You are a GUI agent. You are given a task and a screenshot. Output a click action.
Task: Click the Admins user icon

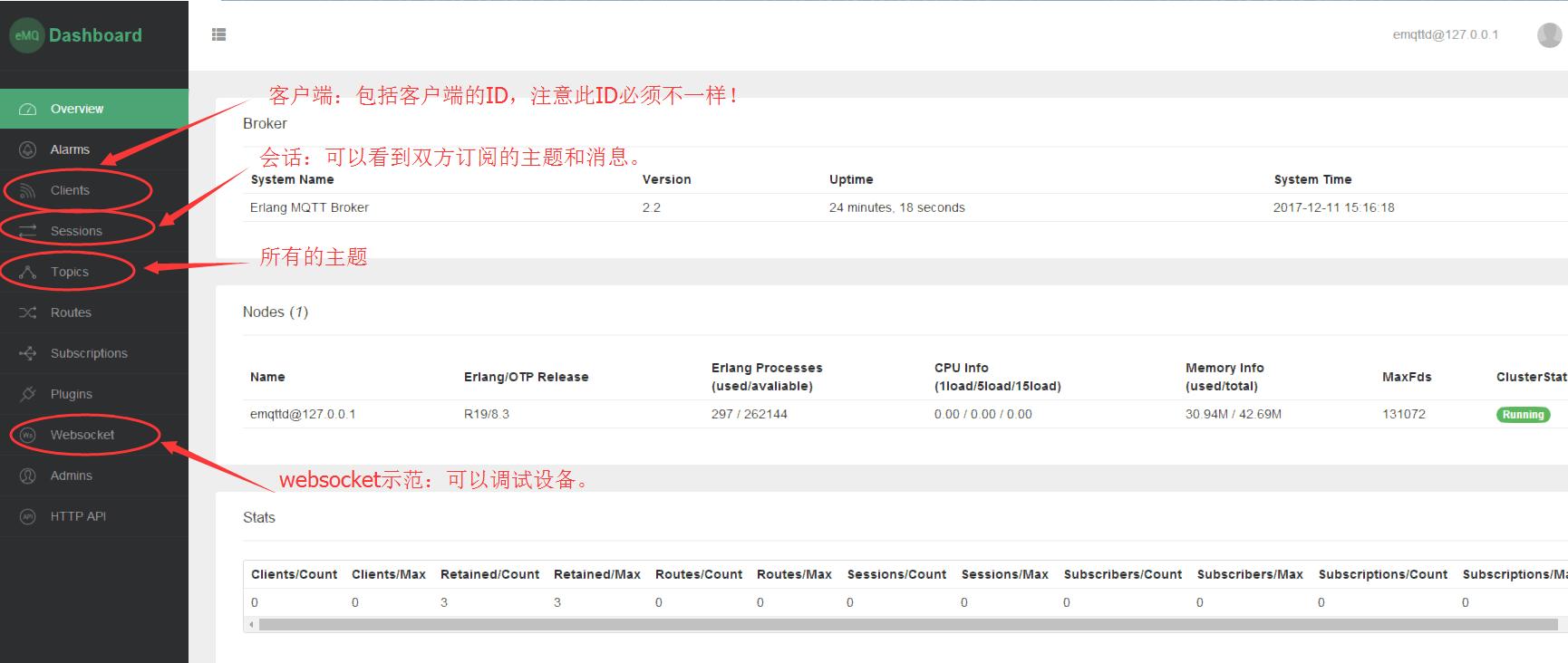28,476
